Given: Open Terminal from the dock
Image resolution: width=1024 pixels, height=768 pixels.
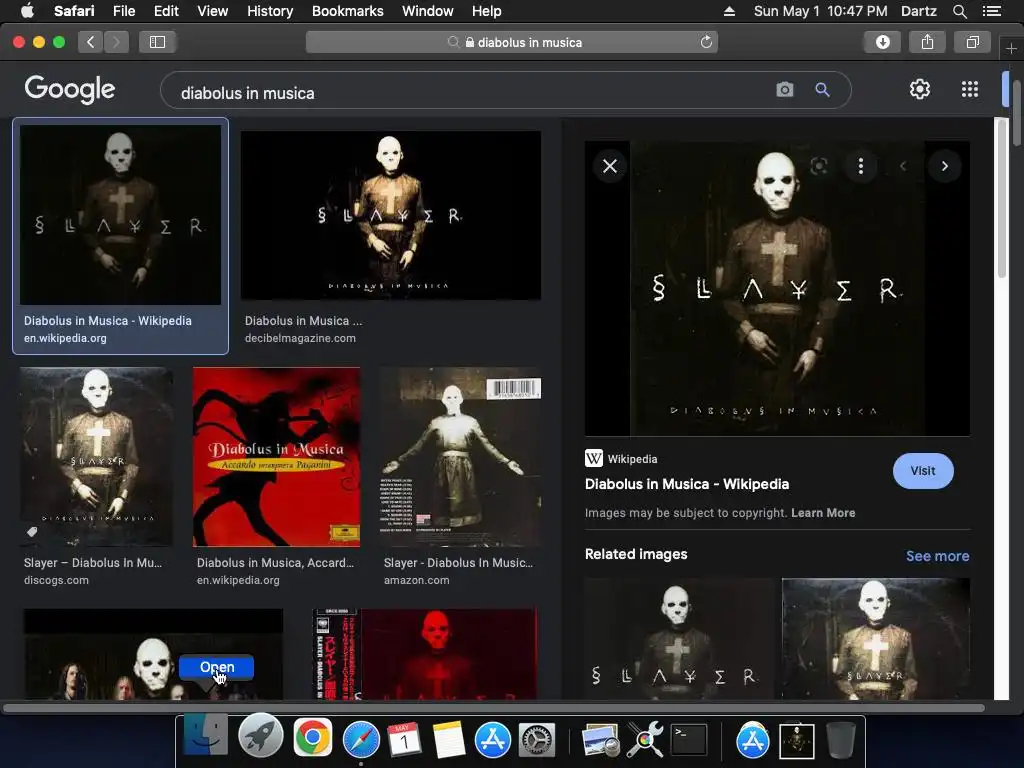Looking at the screenshot, I should point(689,739).
